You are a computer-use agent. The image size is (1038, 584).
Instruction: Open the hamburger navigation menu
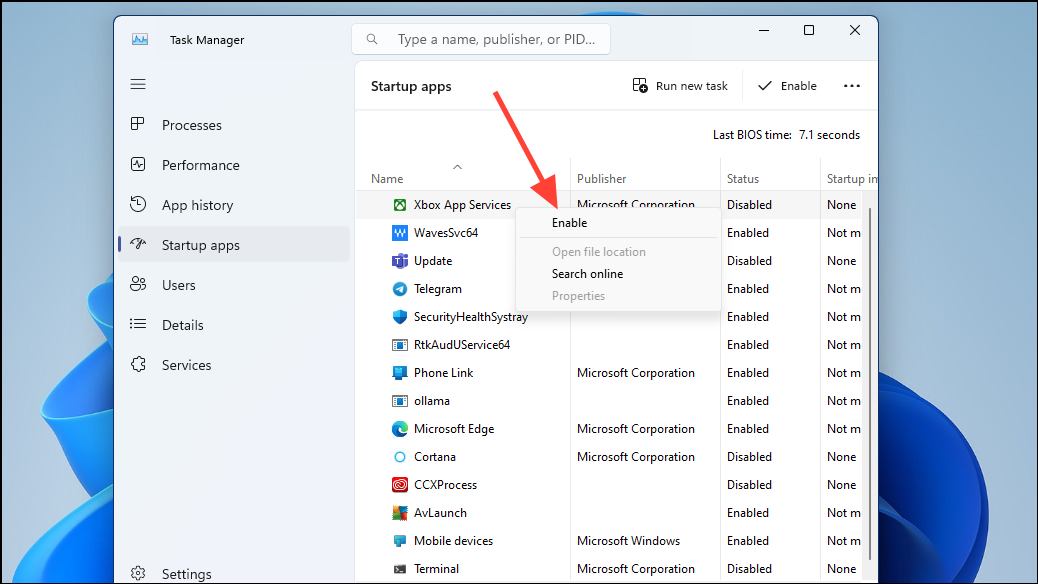pos(138,84)
